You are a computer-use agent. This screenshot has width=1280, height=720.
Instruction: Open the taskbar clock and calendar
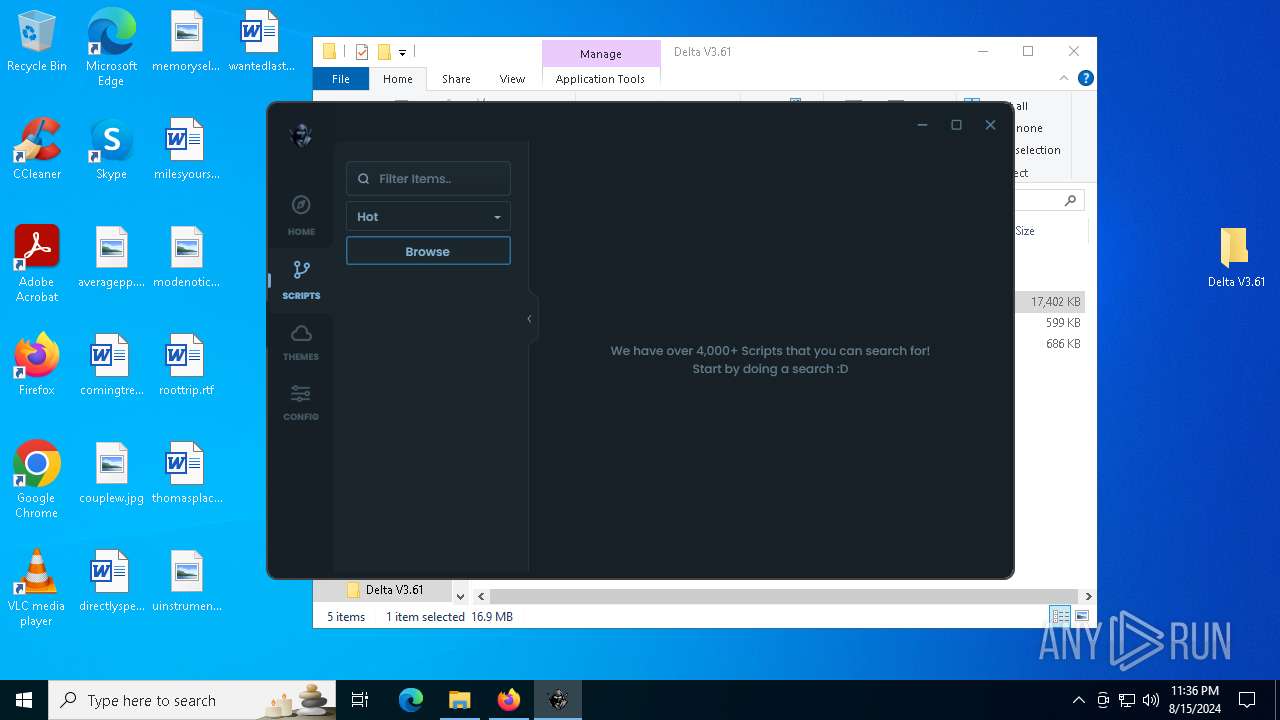point(1195,700)
